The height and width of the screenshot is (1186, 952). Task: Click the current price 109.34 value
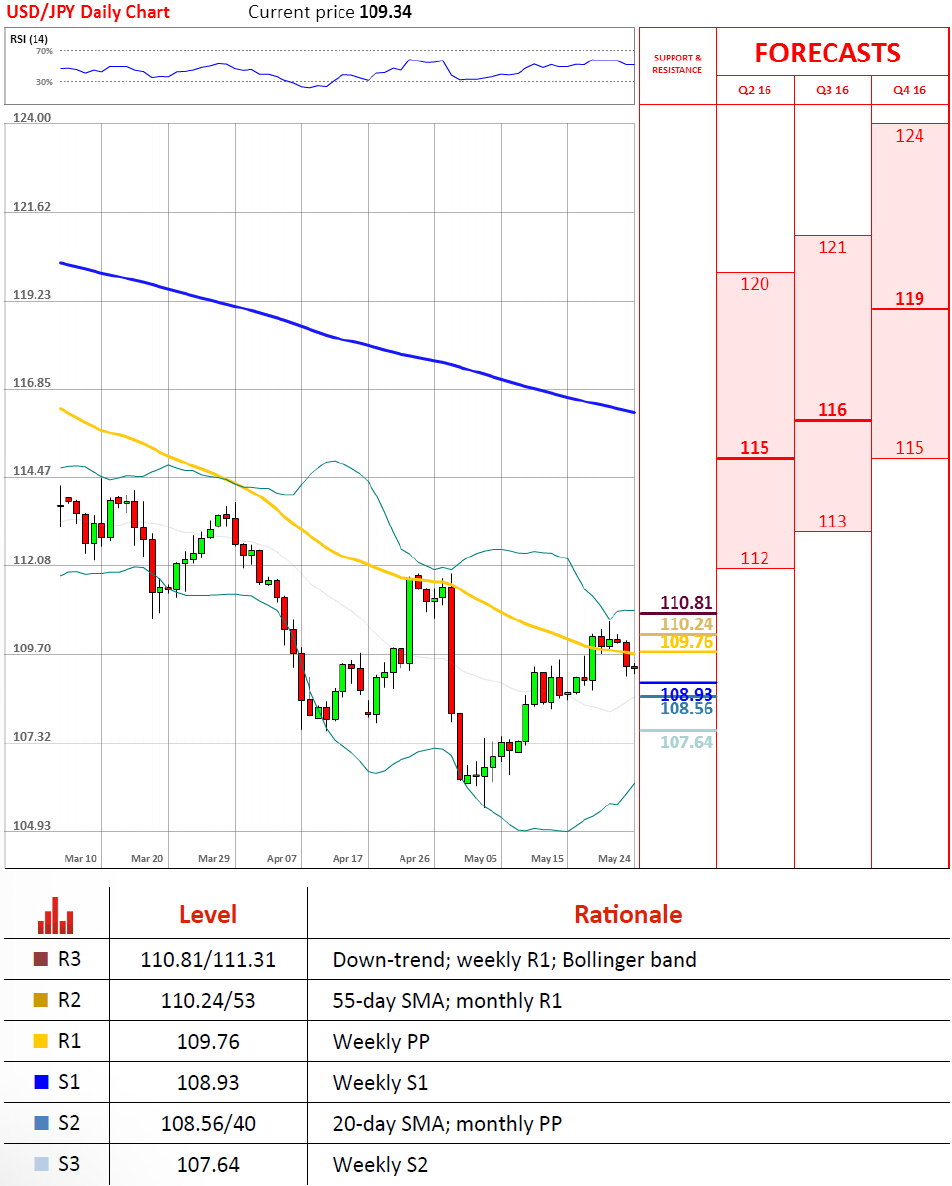point(385,12)
